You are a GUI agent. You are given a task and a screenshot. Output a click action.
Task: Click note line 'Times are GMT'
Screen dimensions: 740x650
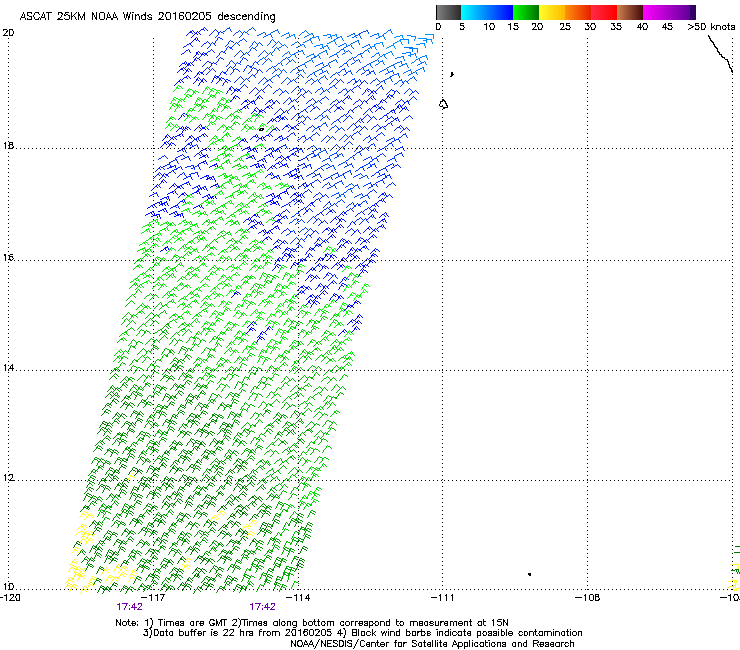(x=193, y=623)
